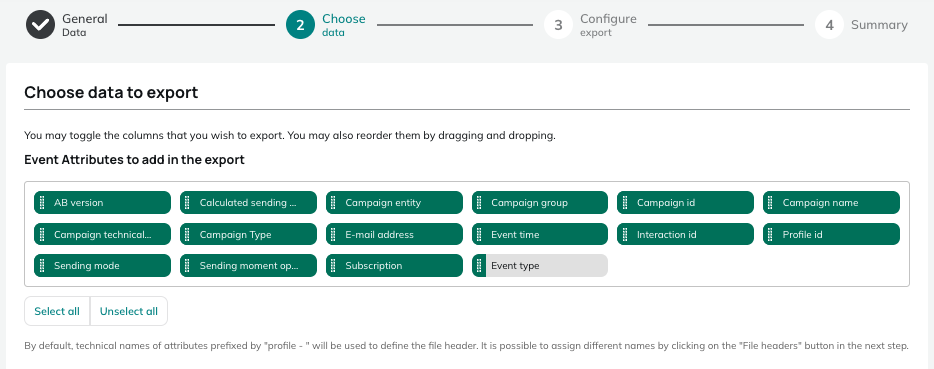Go to step 4 Summary
Image resolution: width=934 pixels, height=369 pixels.
pos(861,25)
